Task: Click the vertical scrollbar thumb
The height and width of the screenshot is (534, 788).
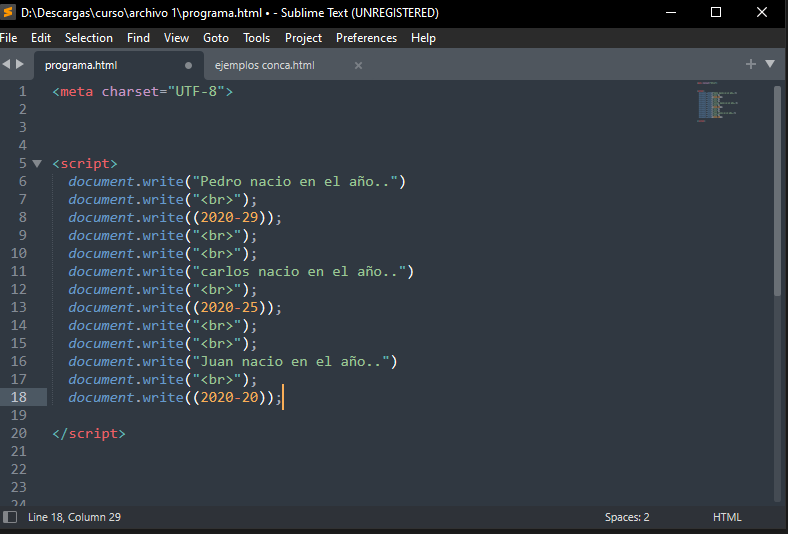Action: (777, 191)
